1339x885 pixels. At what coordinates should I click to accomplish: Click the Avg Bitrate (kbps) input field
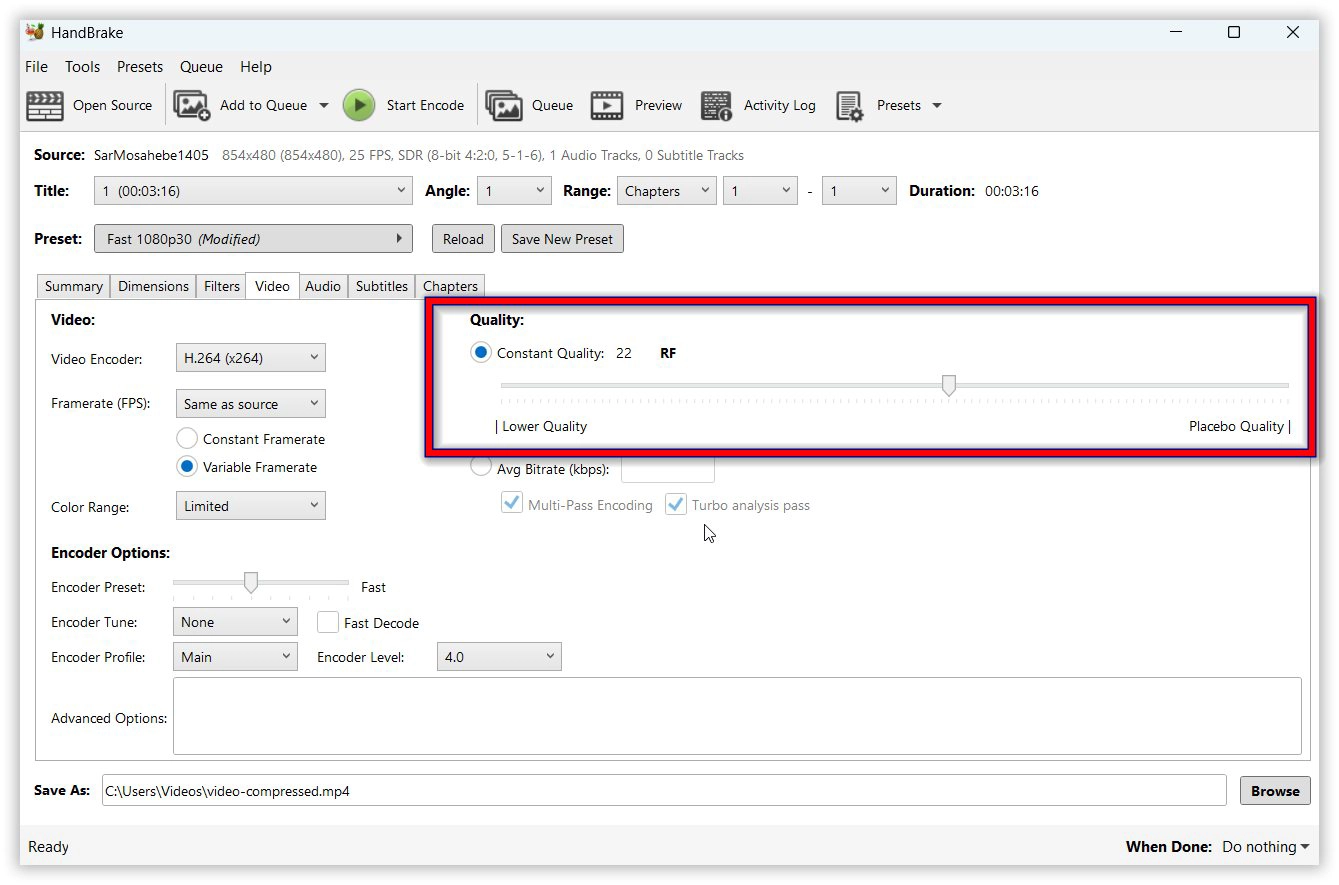point(668,468)
